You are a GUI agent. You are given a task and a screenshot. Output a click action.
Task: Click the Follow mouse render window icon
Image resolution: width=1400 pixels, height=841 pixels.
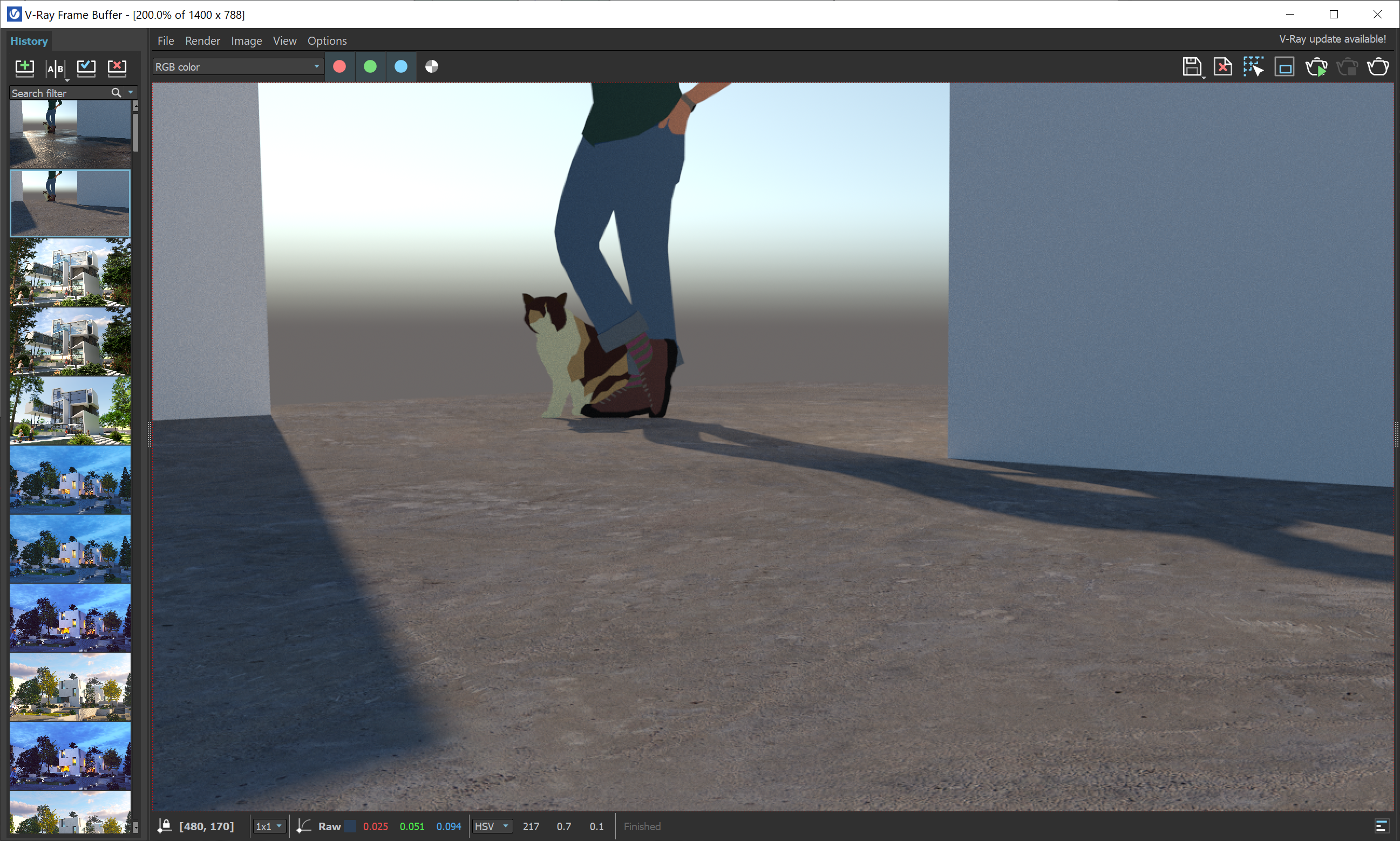click(x=1285, y=67)
